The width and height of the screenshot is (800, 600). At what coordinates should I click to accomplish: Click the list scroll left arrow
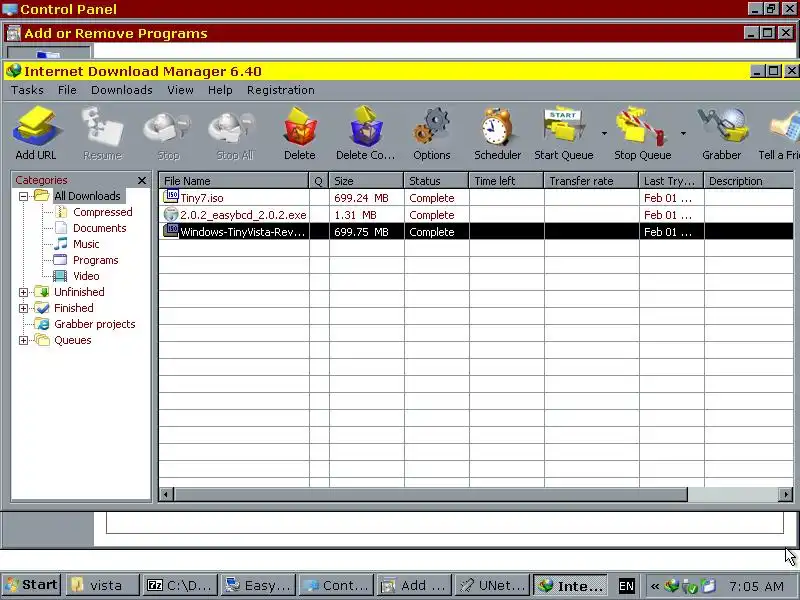[x=166, y=494]
